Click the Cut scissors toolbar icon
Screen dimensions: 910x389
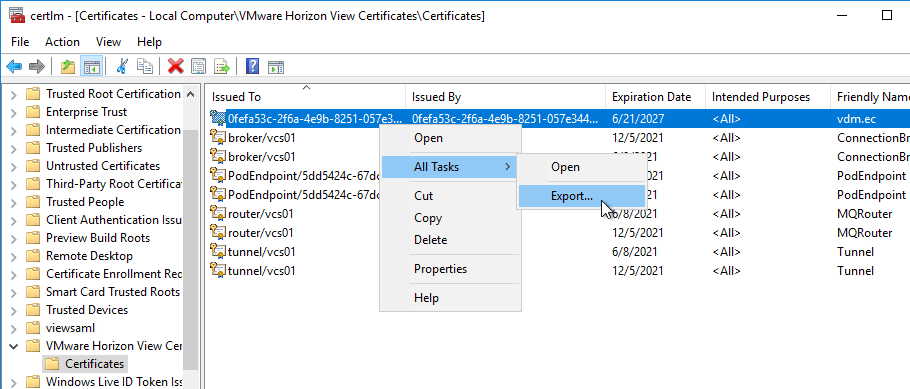point(121,66)
